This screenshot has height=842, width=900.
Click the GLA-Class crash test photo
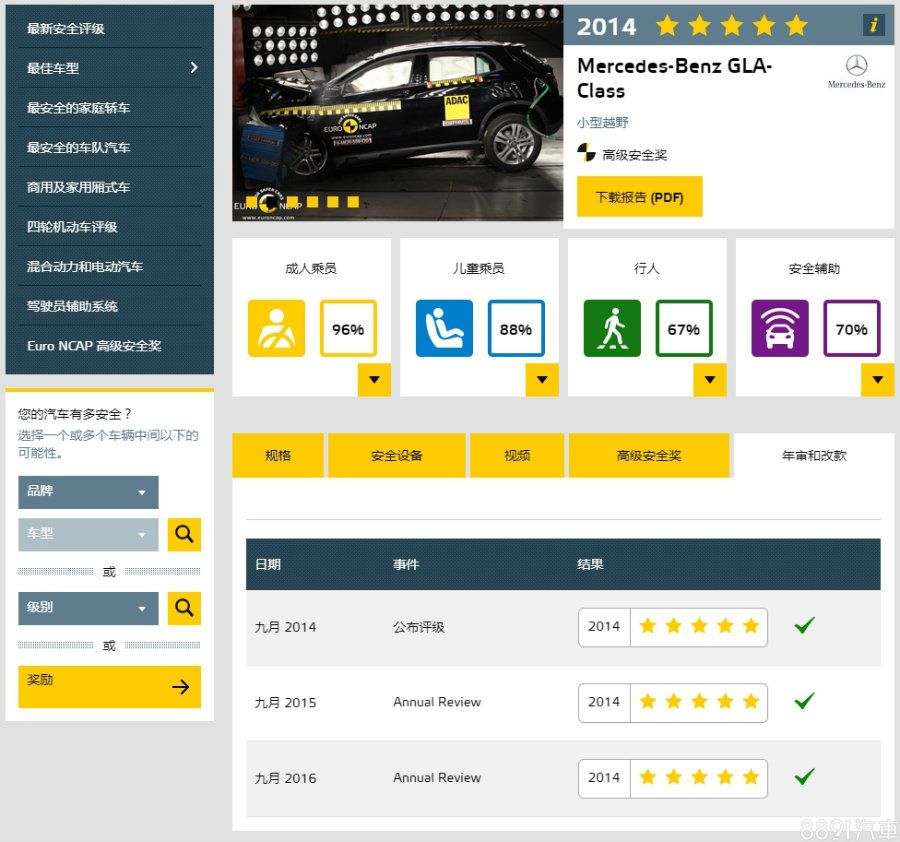(x=397, y=113)
